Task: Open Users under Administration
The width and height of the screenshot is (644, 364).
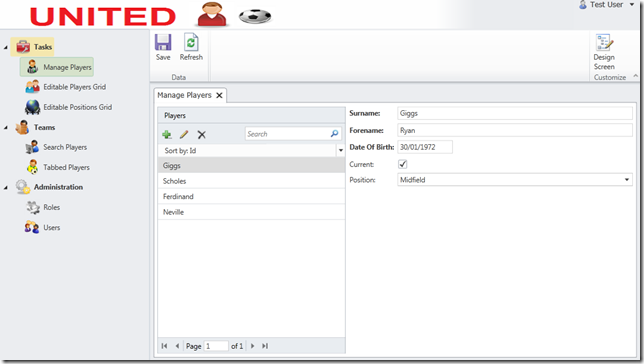Action: (52, 227)
